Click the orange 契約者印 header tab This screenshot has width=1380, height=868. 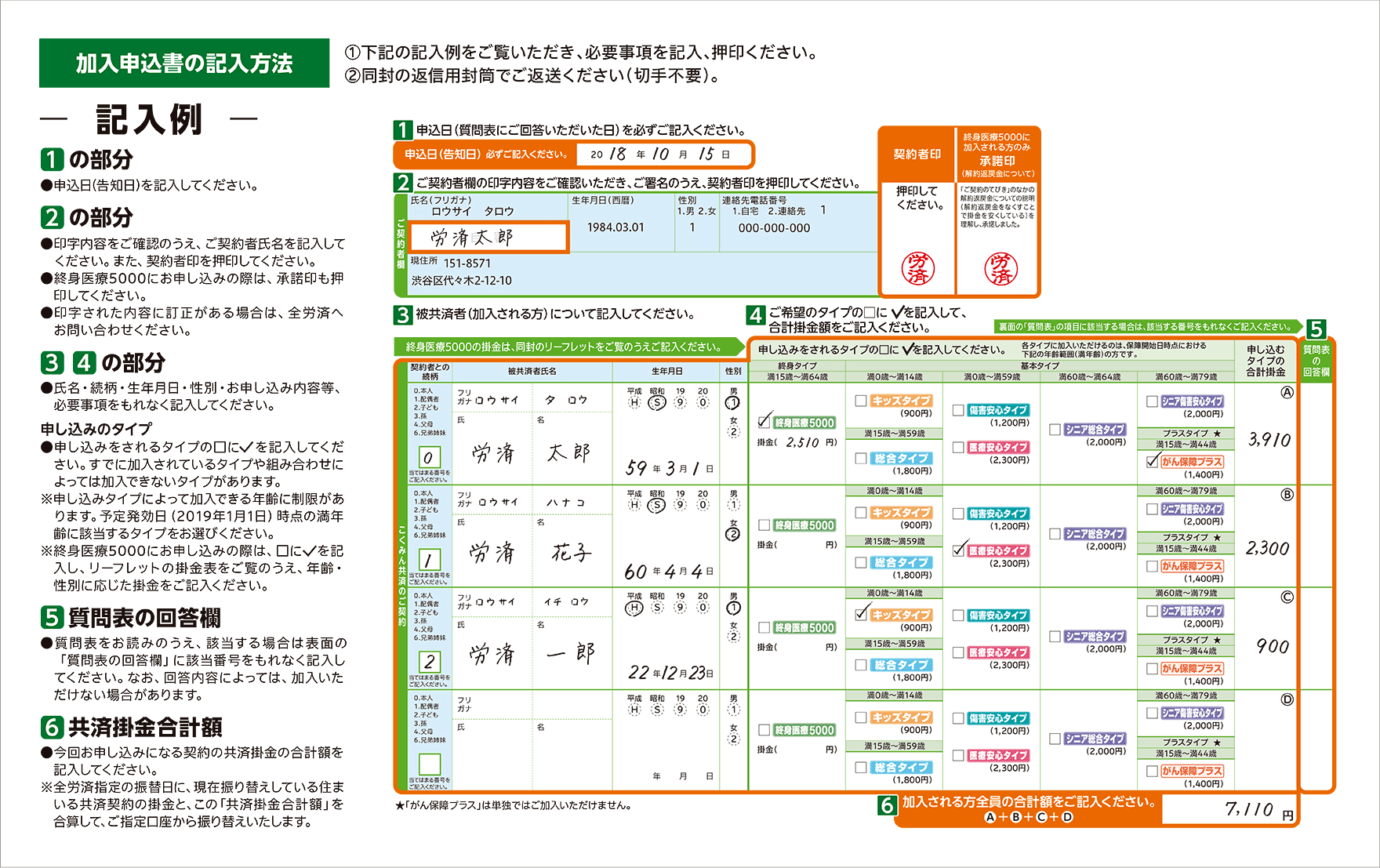click(917, 154)
